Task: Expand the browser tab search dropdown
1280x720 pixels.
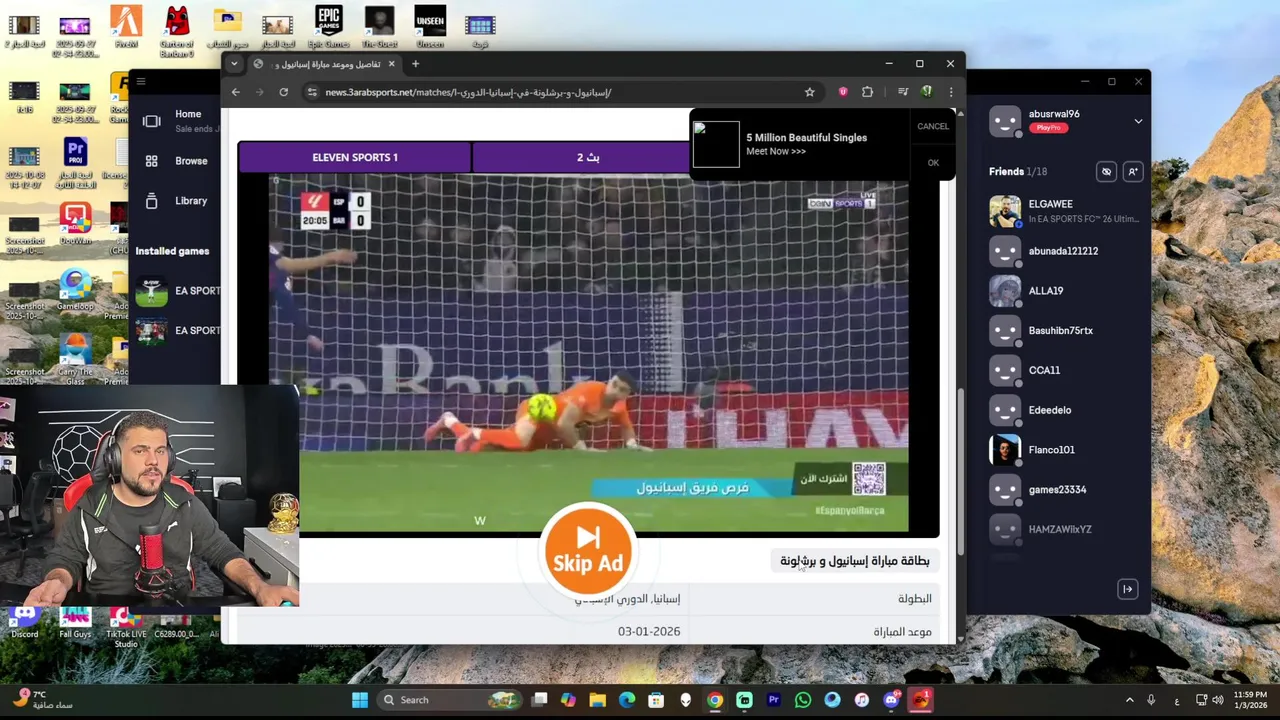Action: point(234,64)
